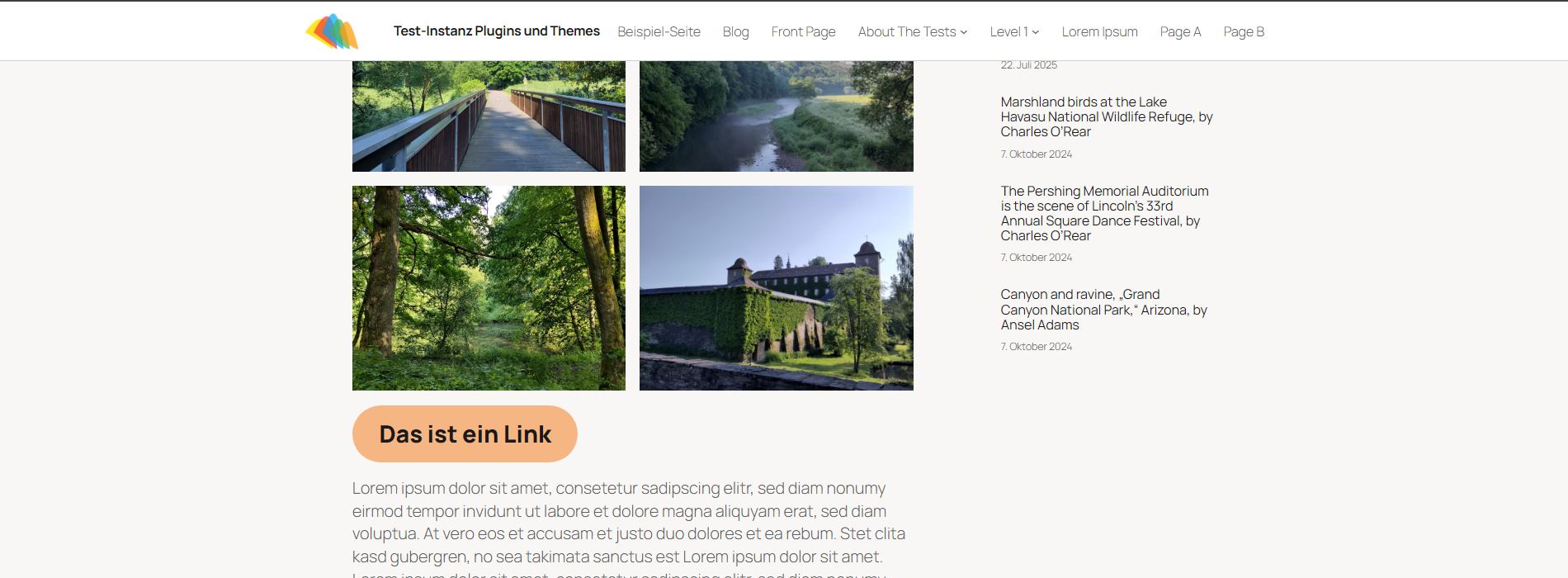This screenshot has height=578, width=1568.
Task: Open the ivy-covered castle image
Action: pos(777,288)
